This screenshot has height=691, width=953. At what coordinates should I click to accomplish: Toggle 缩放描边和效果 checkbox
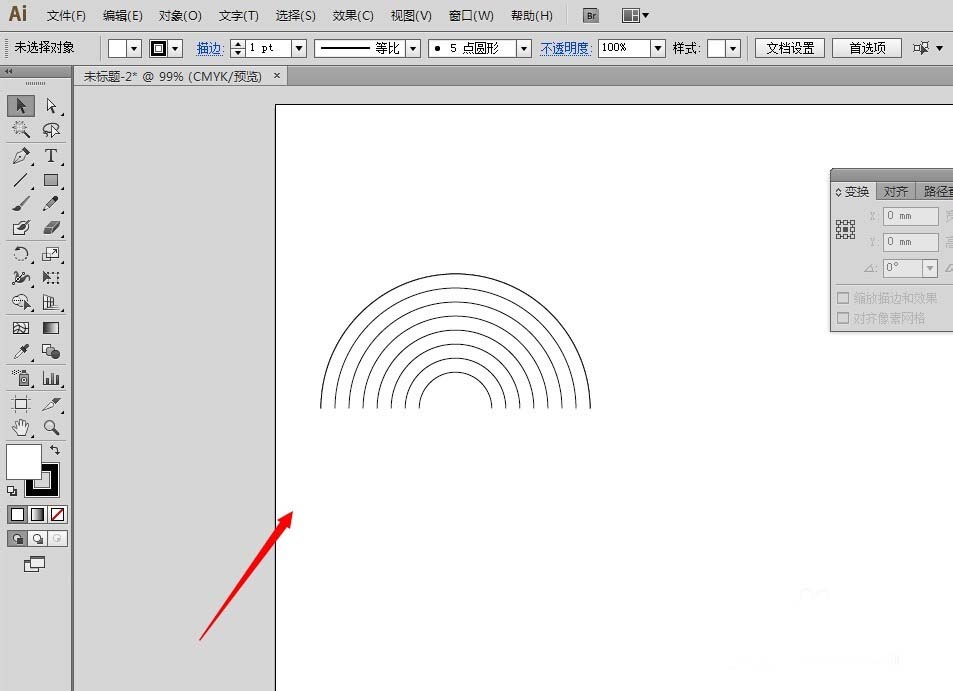click(x=843, y=298)
